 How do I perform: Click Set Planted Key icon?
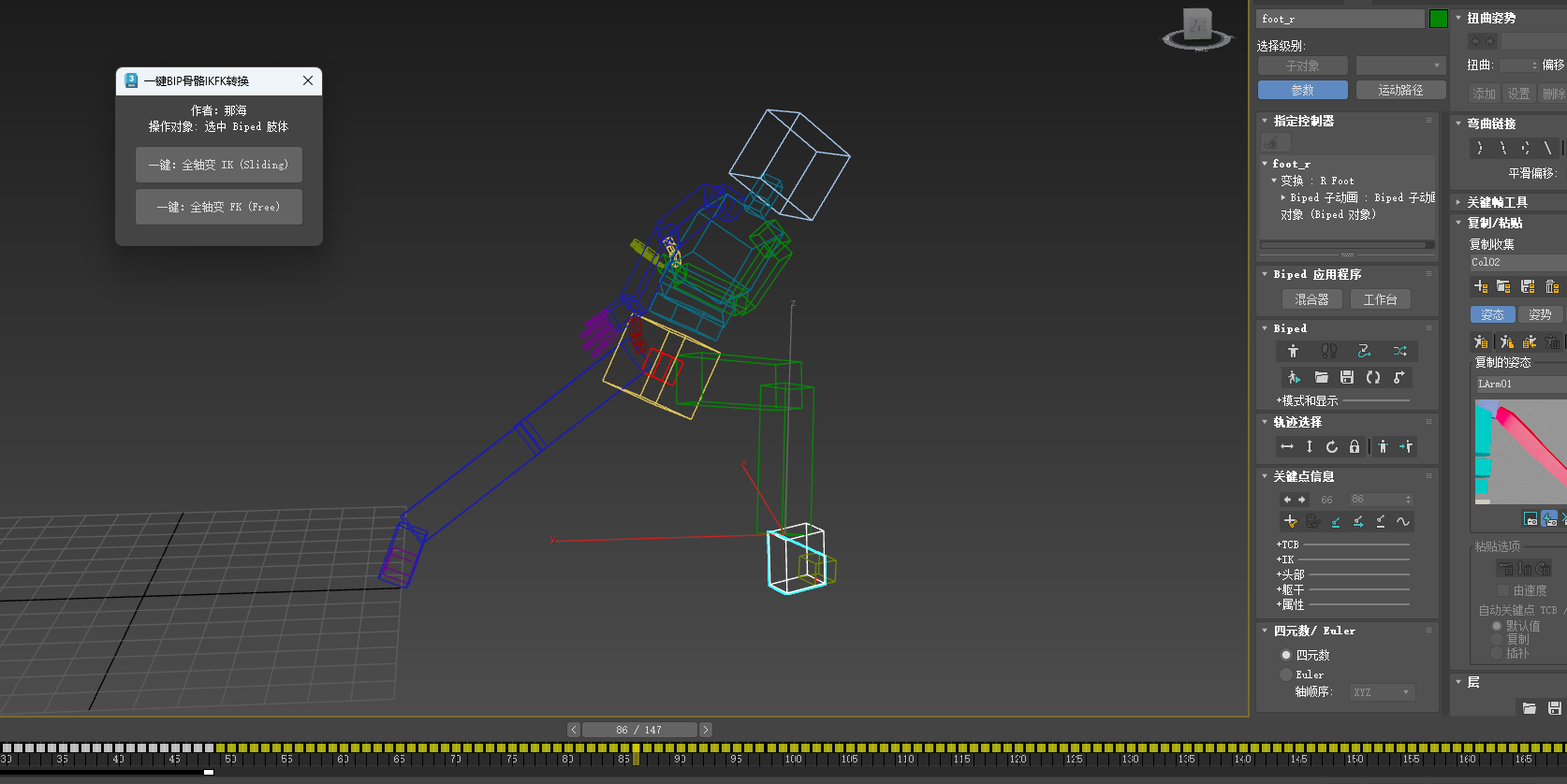click(x=1336, y=521)
